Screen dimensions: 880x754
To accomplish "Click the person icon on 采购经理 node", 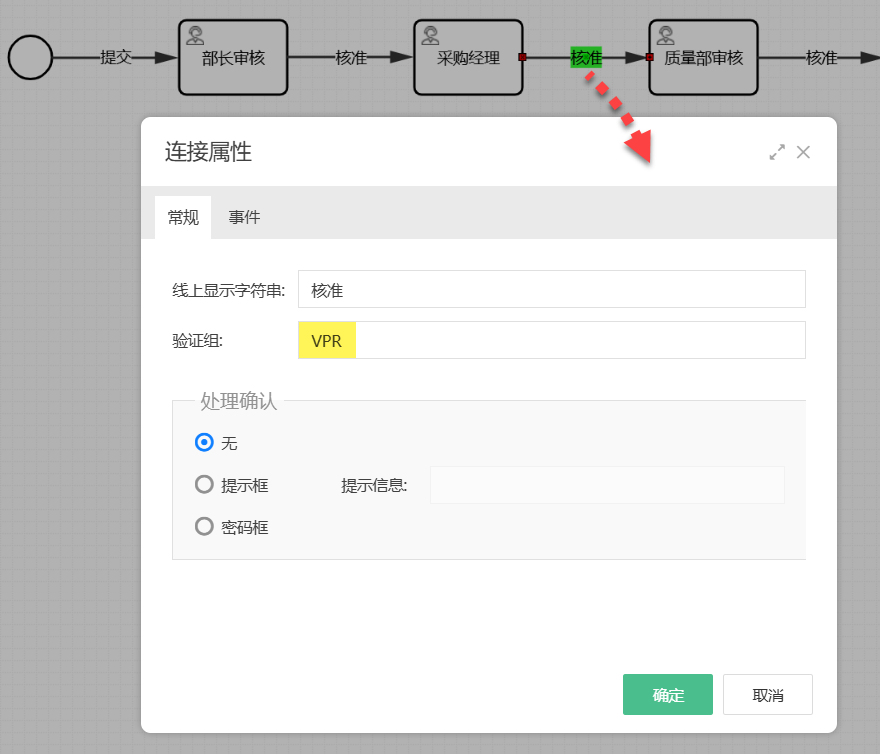I will pyautogui.click(x=429, y=33).
